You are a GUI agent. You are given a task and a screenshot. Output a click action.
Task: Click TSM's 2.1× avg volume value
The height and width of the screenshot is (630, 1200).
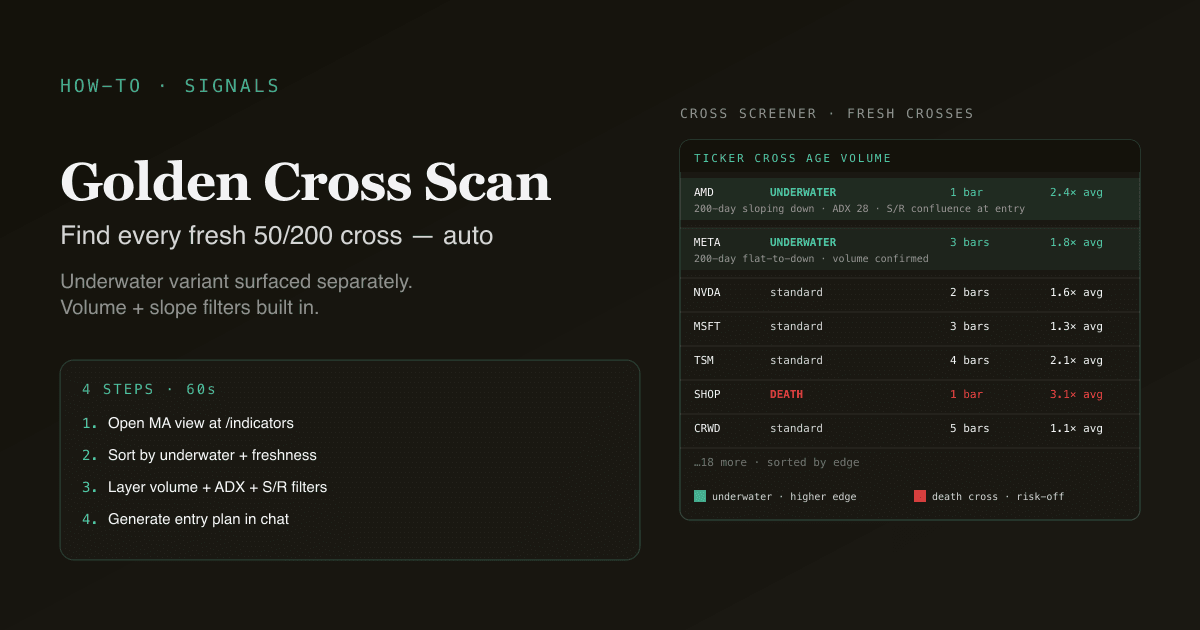(1076, 360)
